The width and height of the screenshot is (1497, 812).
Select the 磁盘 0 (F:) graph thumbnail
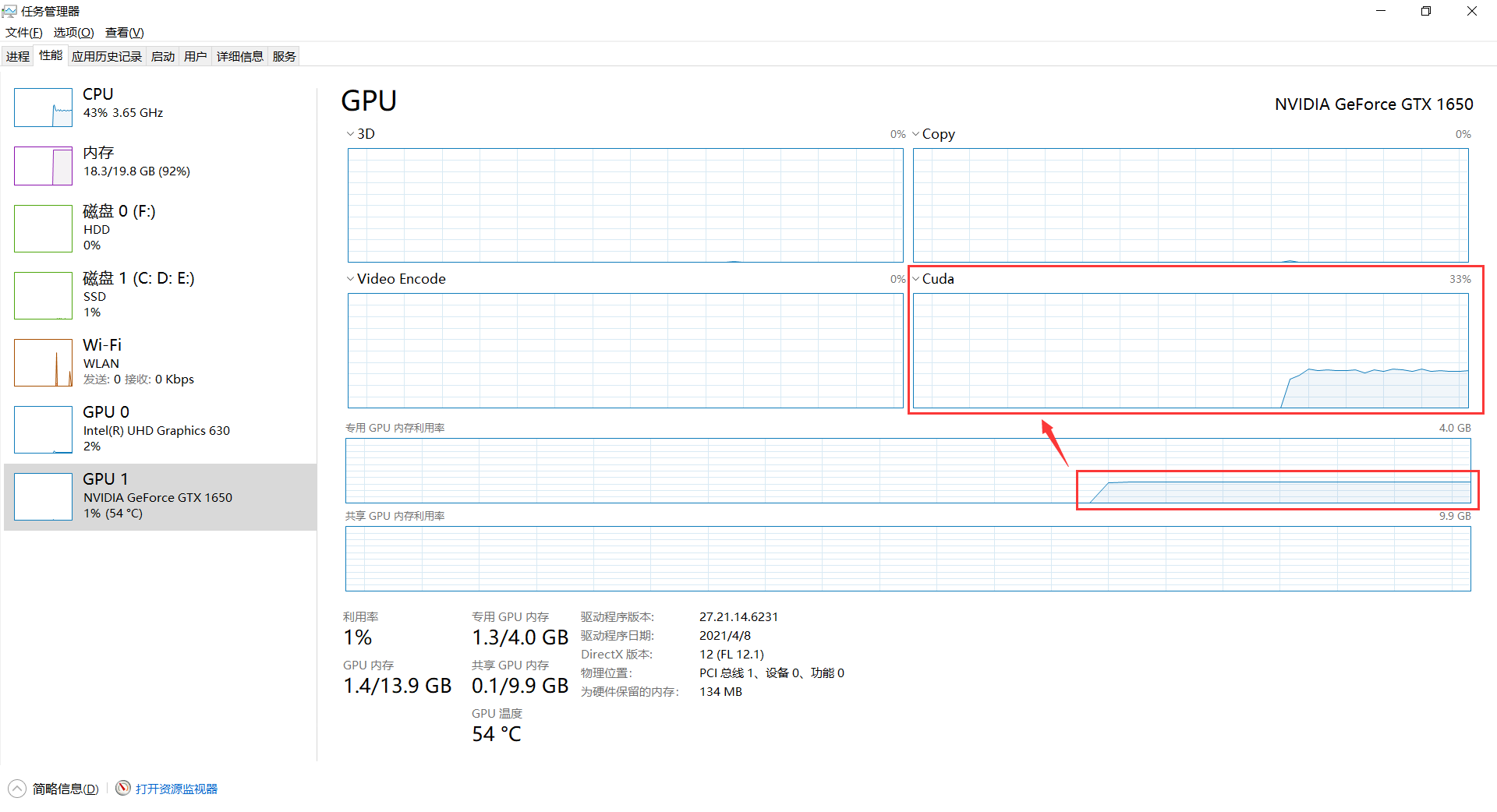point(43,228)
